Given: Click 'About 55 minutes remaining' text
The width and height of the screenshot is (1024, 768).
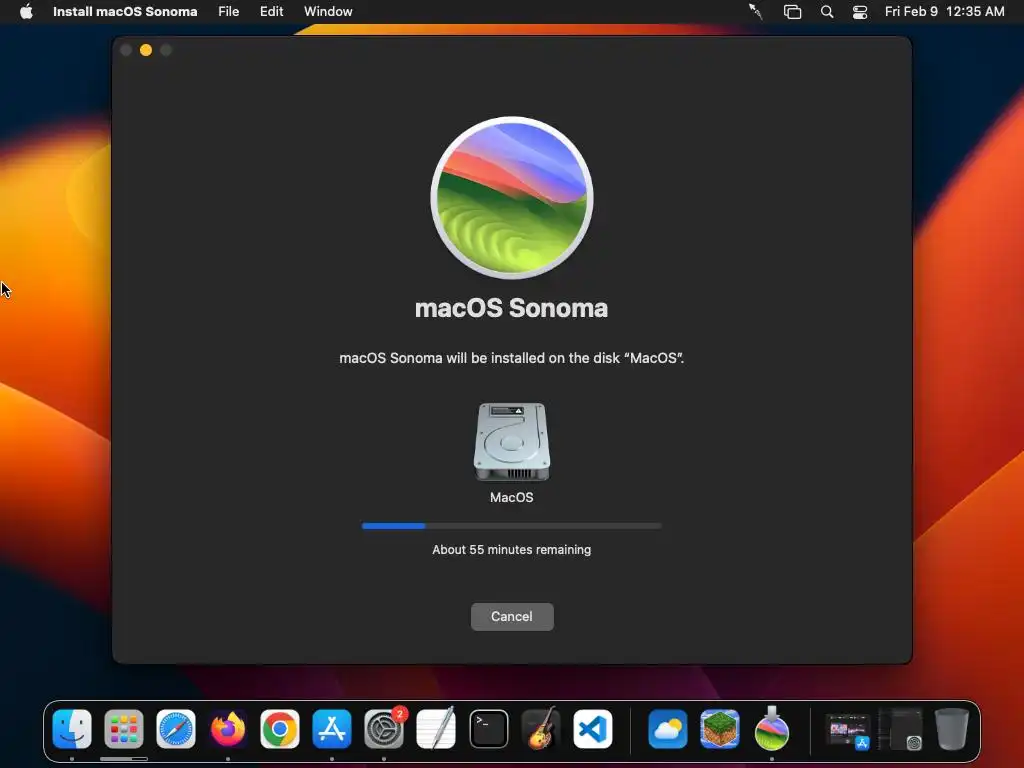Looking at the screenshot, I should 512,550.
